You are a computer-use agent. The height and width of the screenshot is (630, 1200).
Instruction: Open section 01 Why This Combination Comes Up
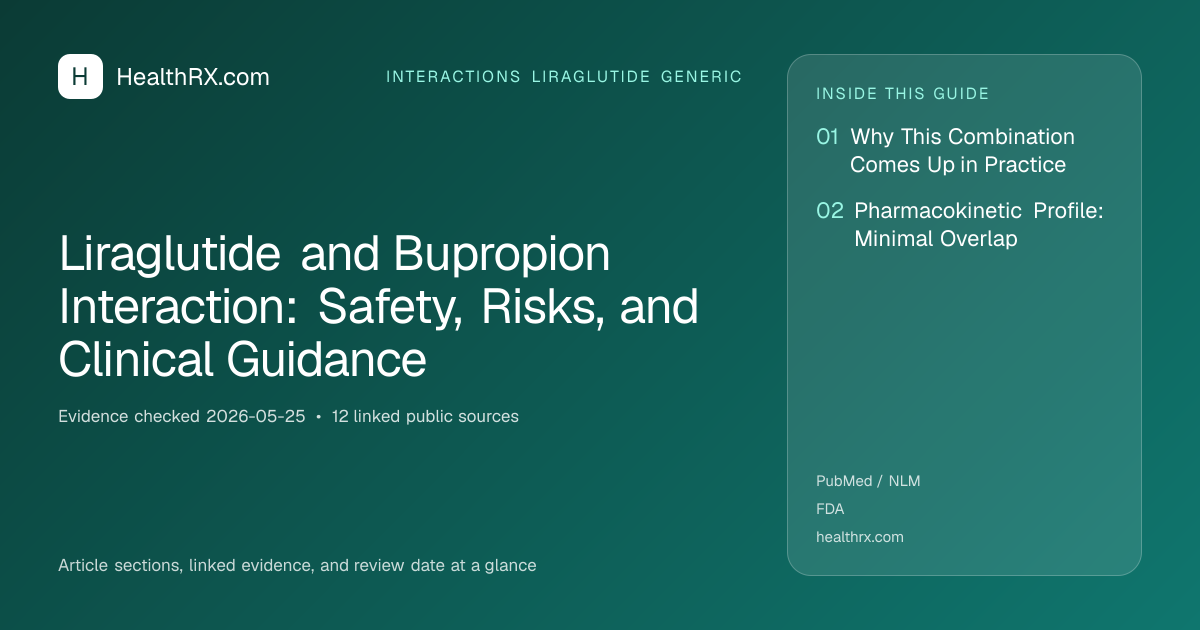pyautogui.click(x=946, y=150)
